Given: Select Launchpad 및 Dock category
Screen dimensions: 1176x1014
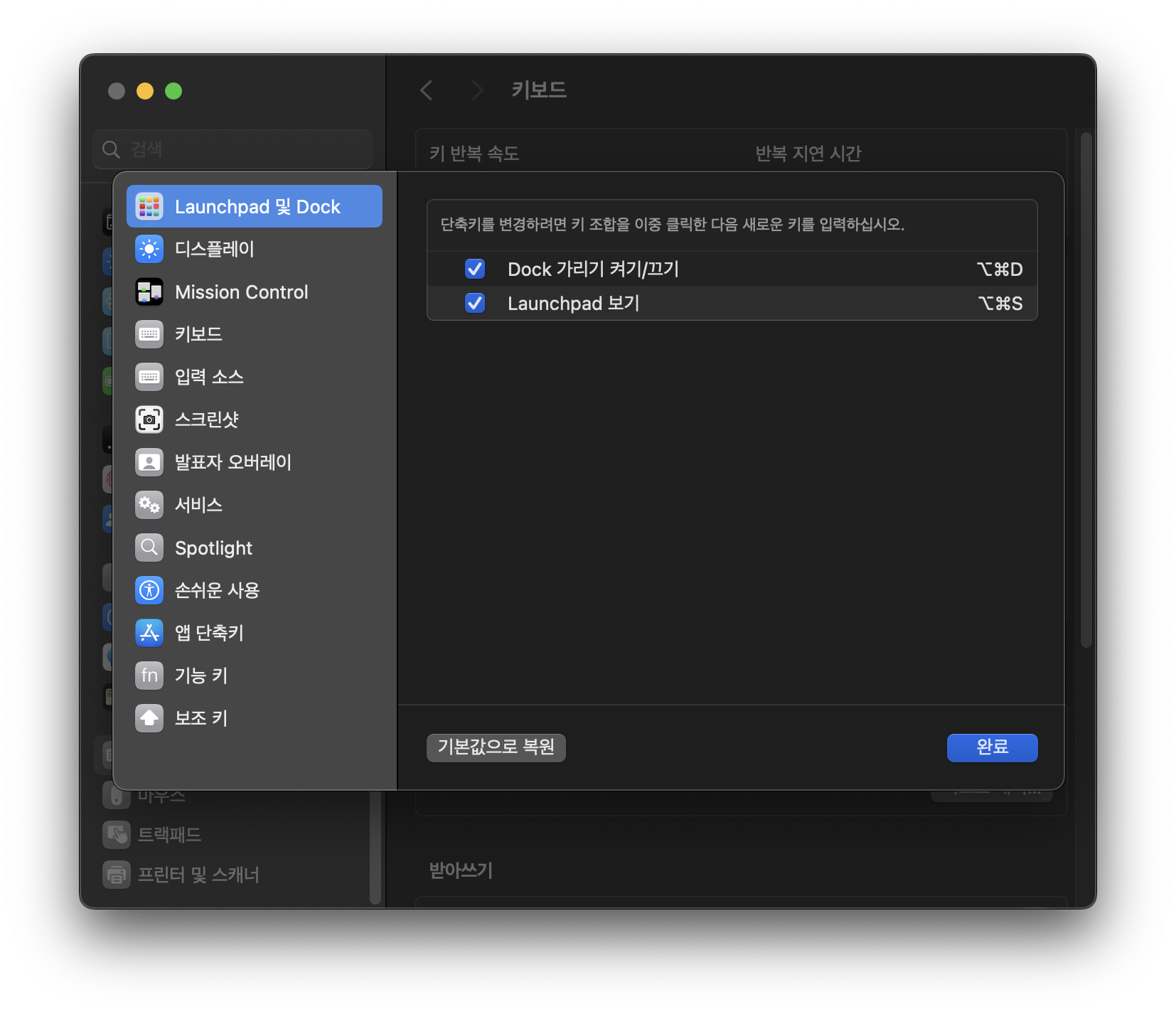Looking at the screenshot, I should coord(255,206).
